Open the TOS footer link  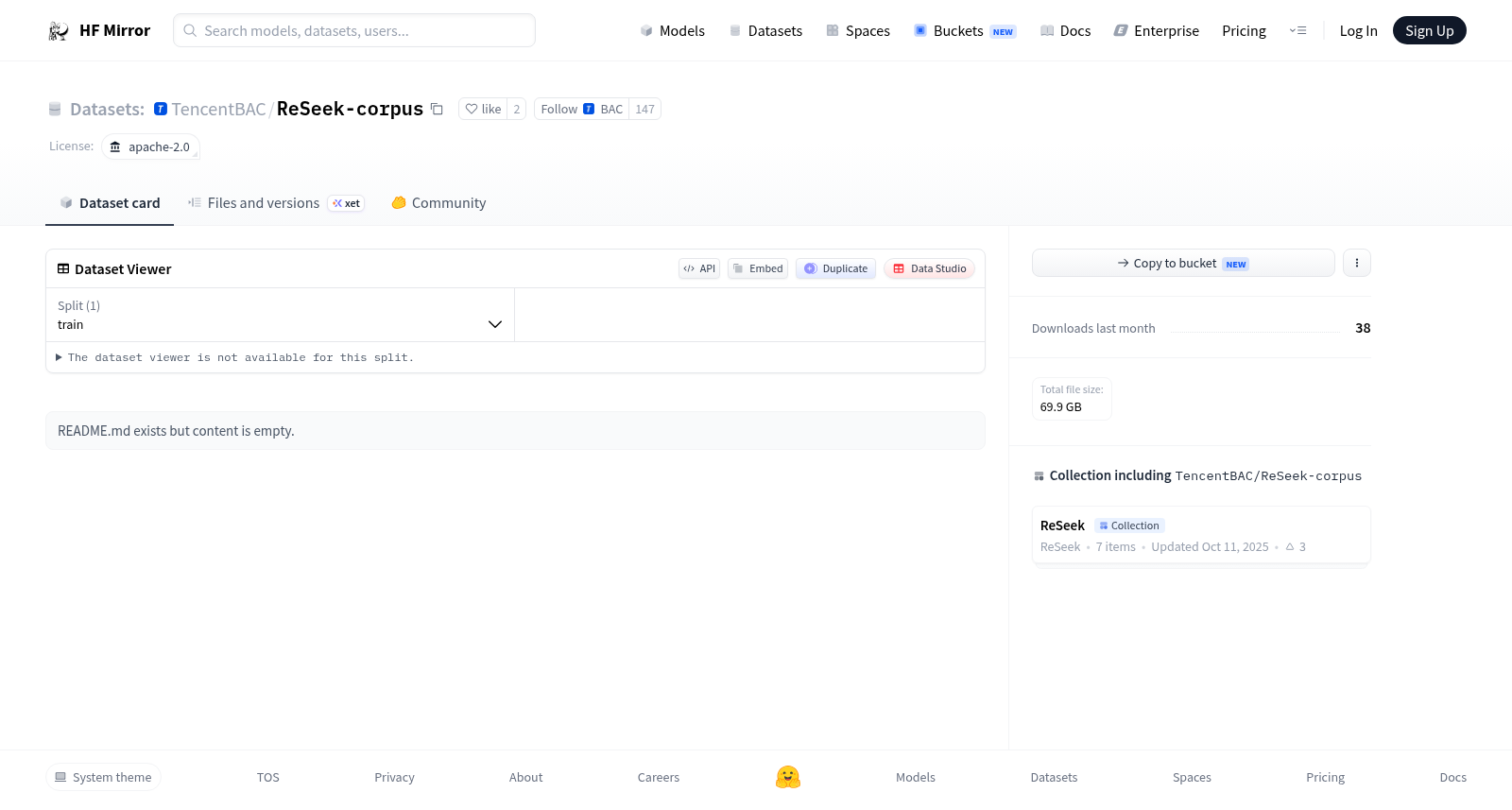[x=268, y=777]
